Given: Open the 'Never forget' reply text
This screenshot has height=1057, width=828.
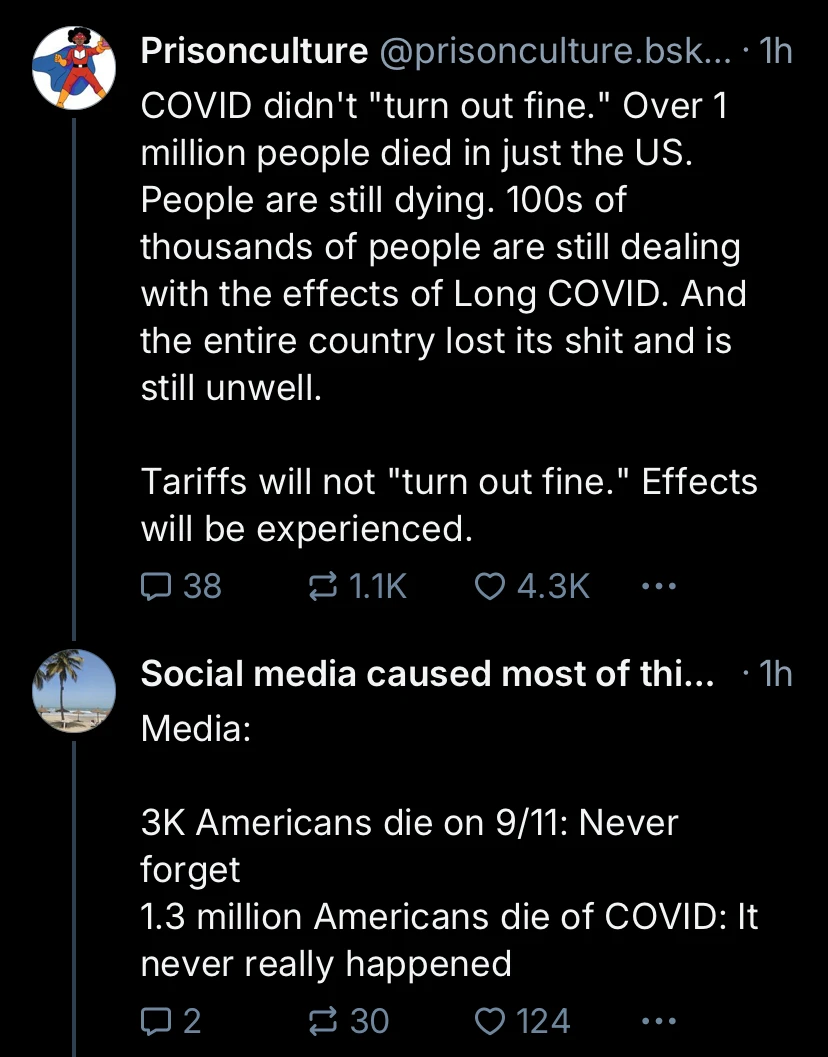Looking at the screenshot, I should (x=409, y=843).
